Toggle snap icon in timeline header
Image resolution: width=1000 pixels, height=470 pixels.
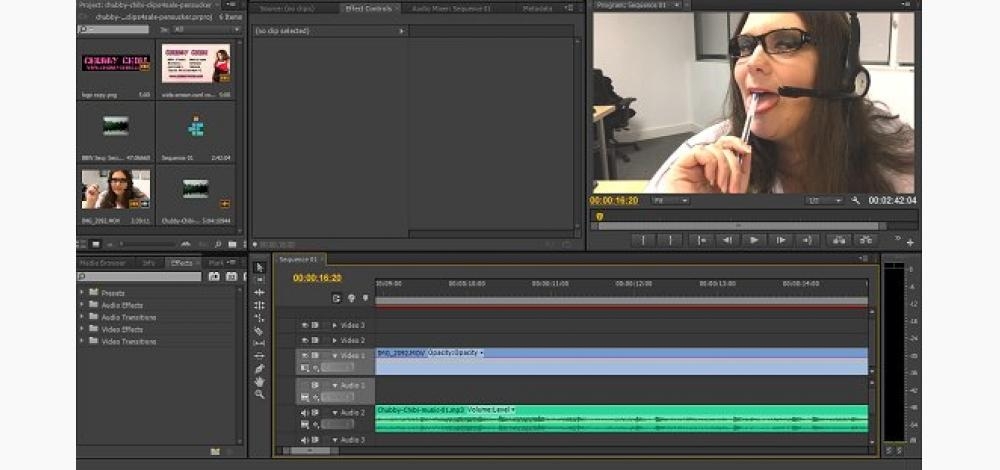point(337,298)
